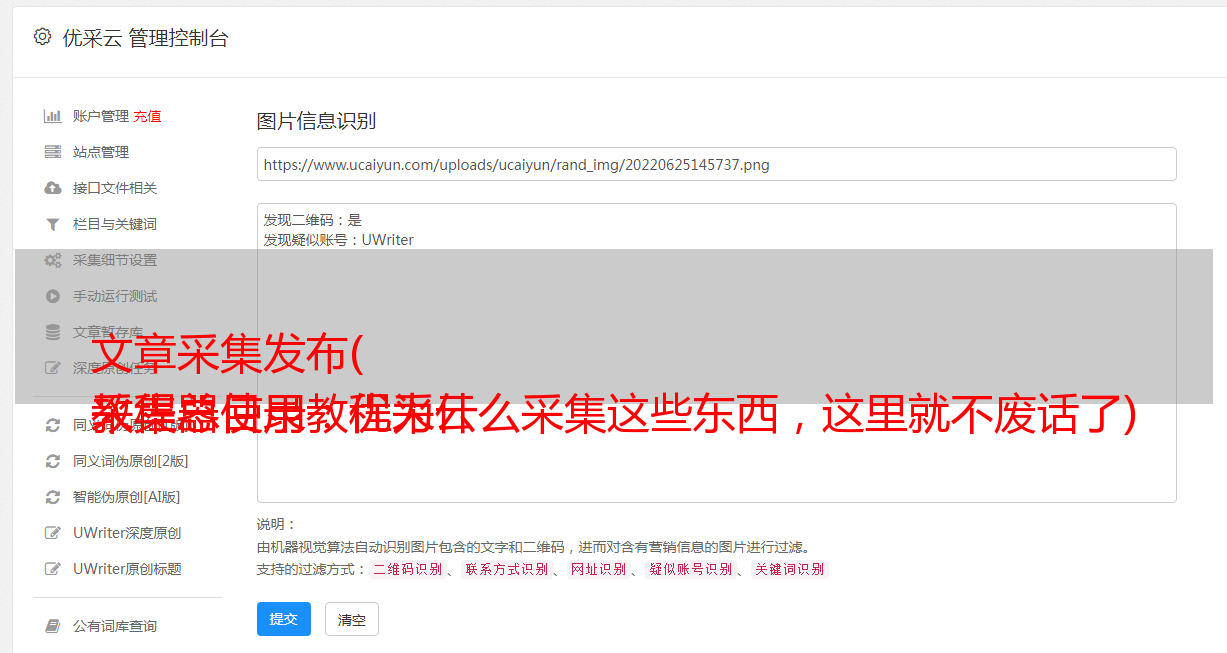Click the 网址识别 tag
1227x653 pixels.
598,569
